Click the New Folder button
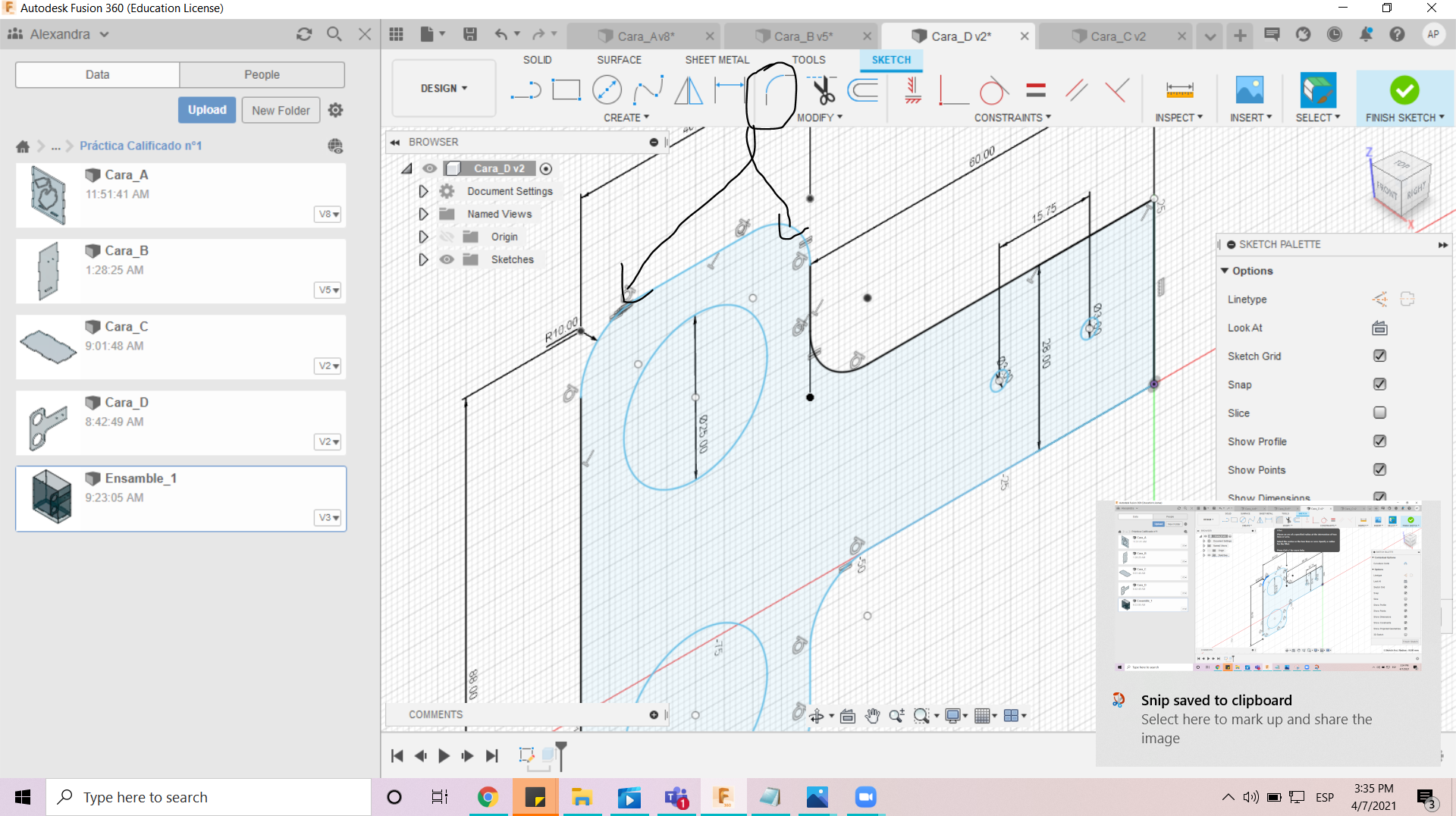The width and height of the screenshot is (1456, 816). point(281,110)
